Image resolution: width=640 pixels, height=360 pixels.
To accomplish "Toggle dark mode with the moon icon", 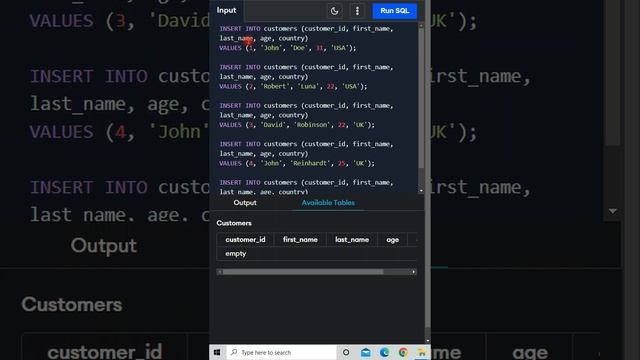I will [x=334, y=11].
